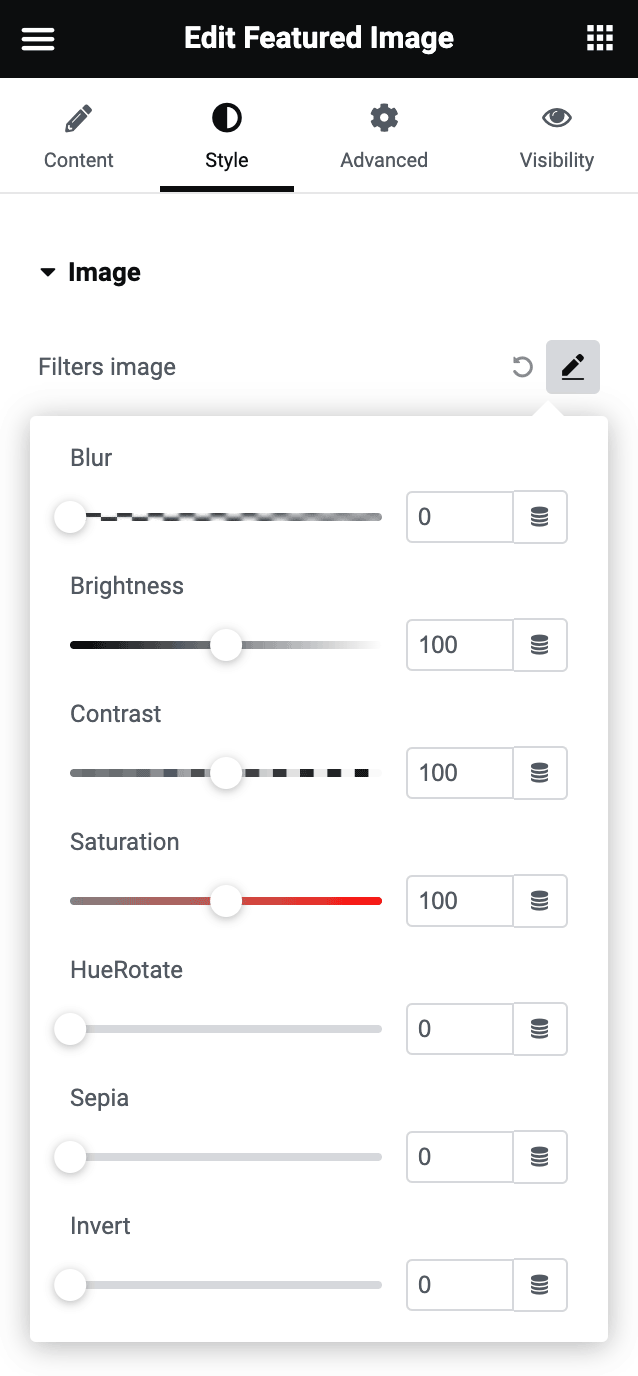Click the Saturation slider track
The height and width of the screenshot is (1376, 638).
click(x=310, y=901)
